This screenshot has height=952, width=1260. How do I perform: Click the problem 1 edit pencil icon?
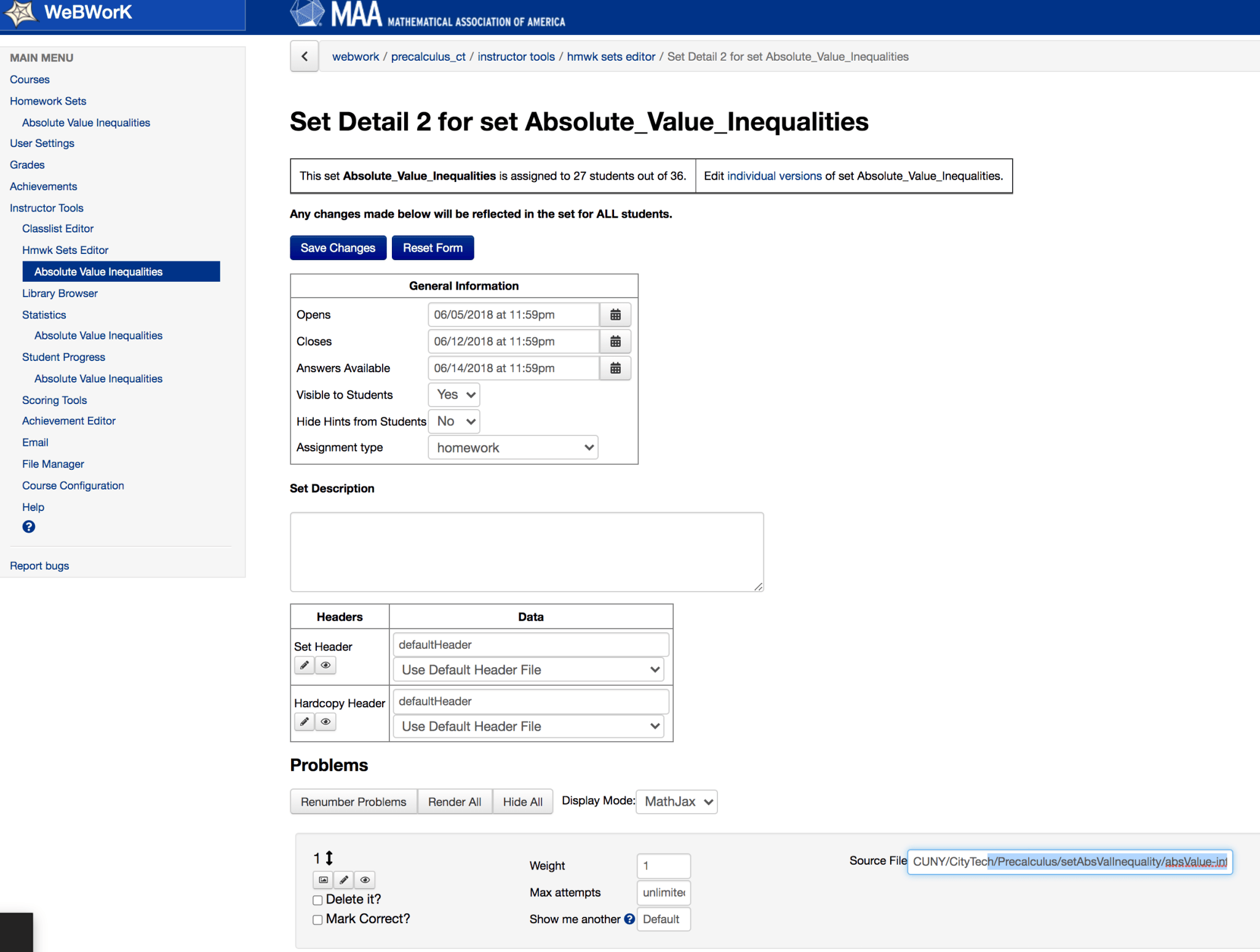point(344,880)
